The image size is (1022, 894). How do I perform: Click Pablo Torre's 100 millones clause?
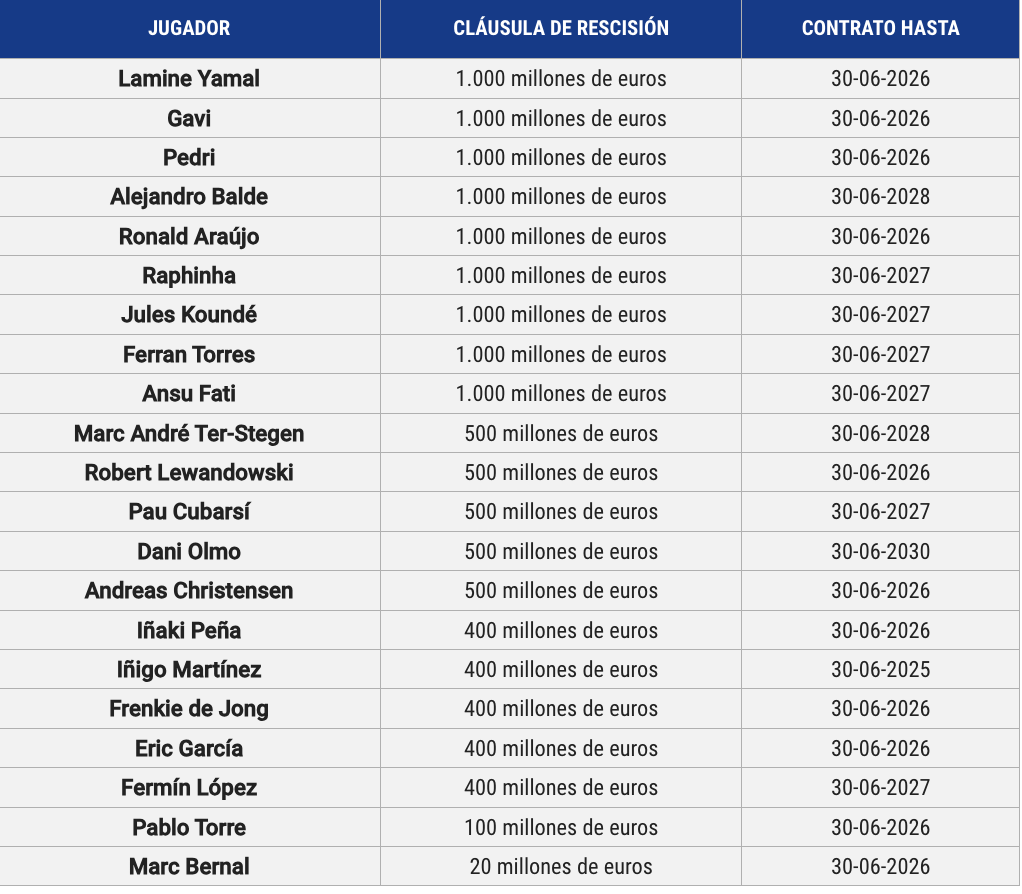point(561,827)
